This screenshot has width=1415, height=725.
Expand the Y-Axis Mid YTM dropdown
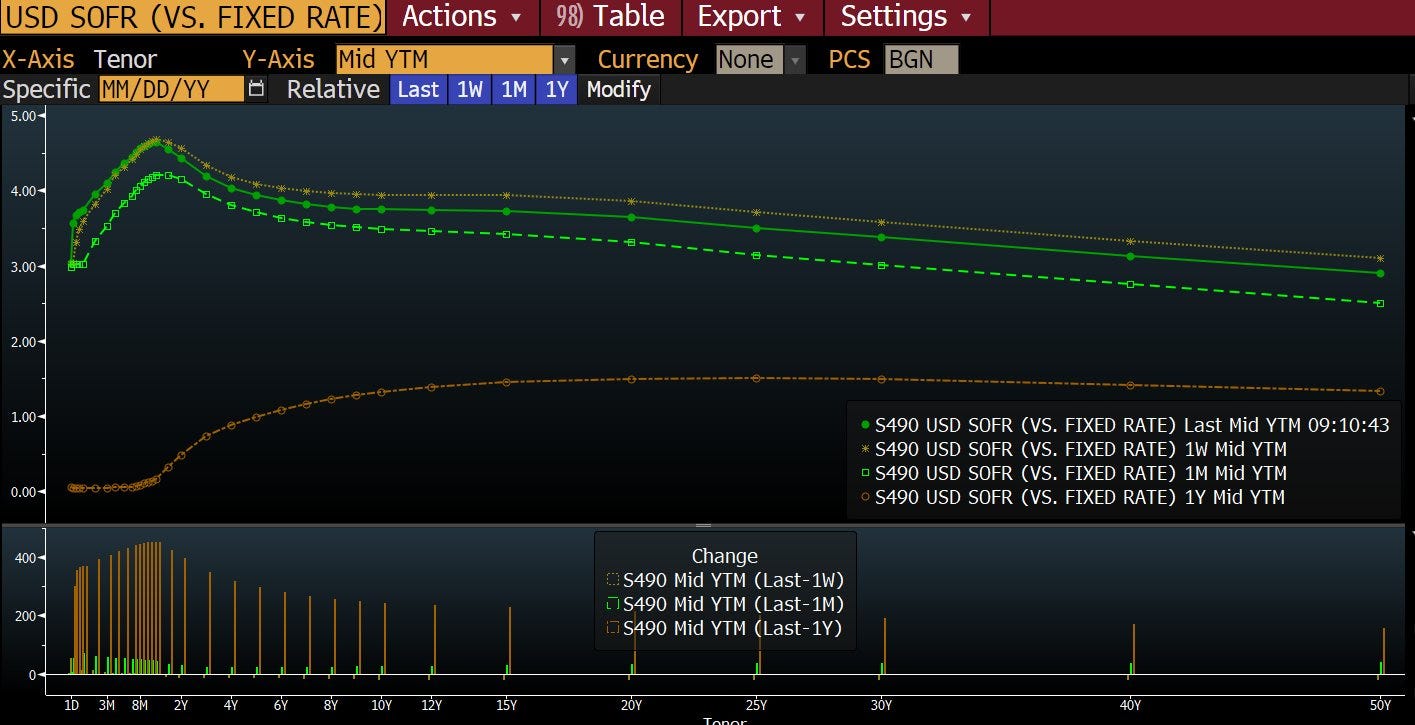pos(565,60)
